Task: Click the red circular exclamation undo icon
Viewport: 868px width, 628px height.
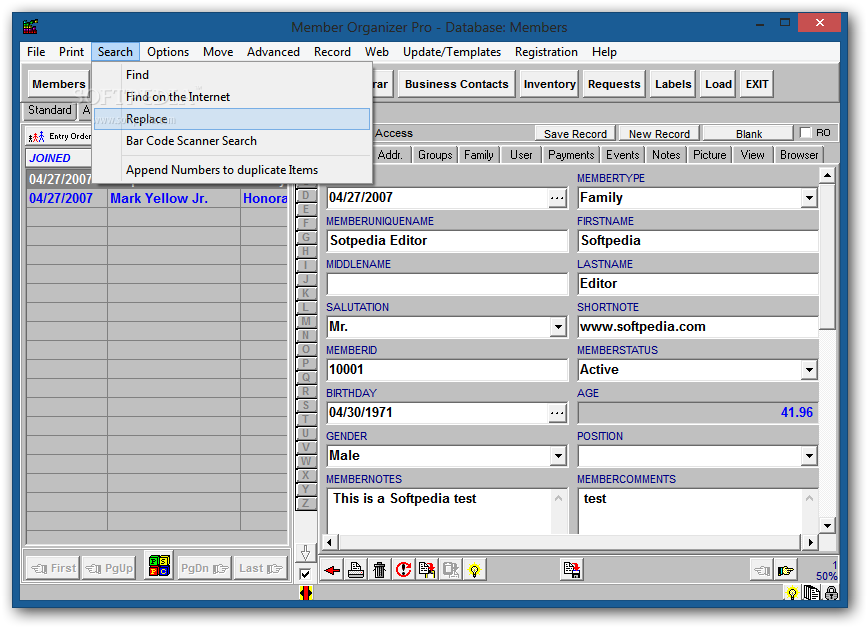Action: (x=404, y=569)
